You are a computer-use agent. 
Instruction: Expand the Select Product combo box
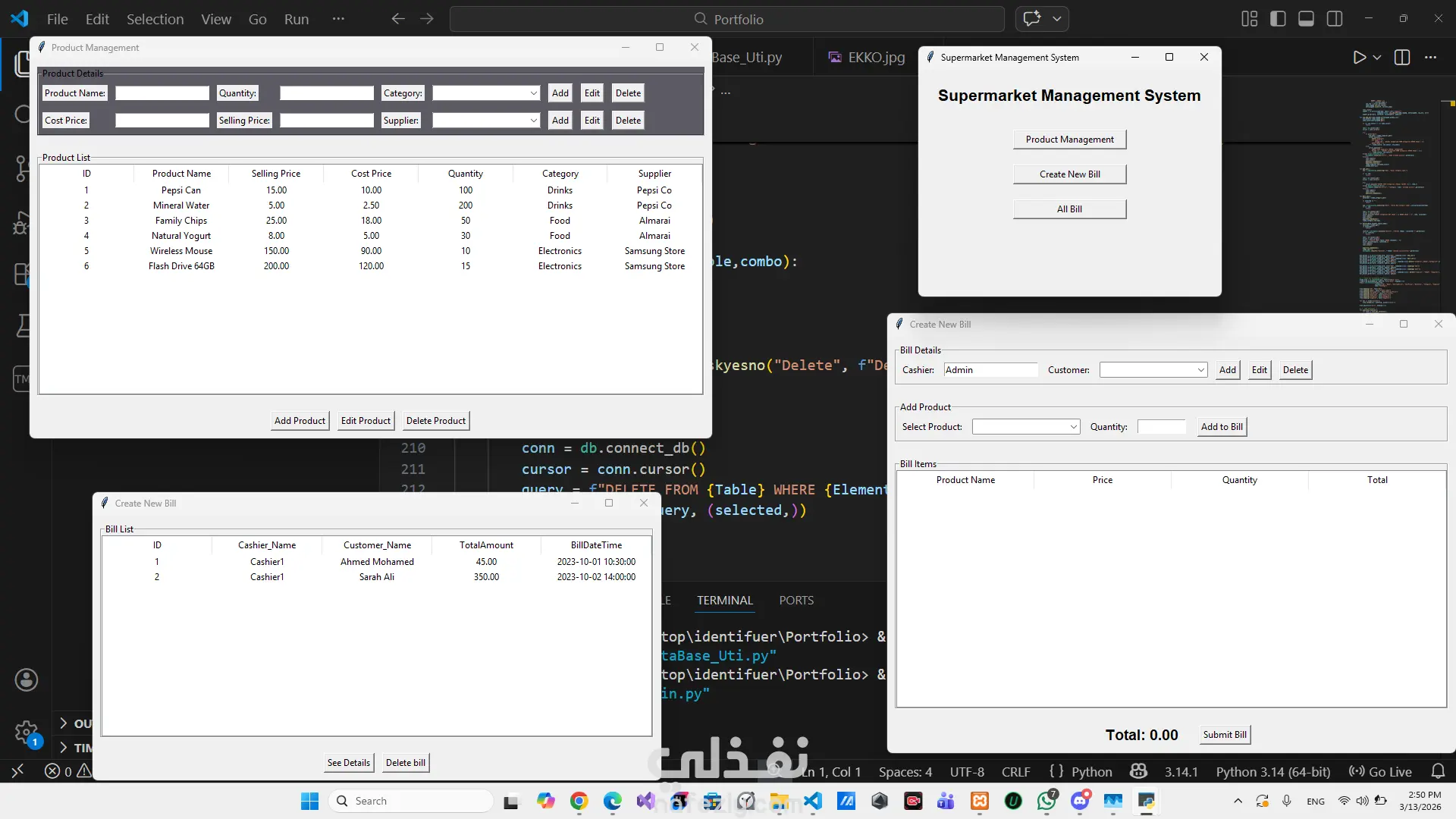coord(1074,427)
